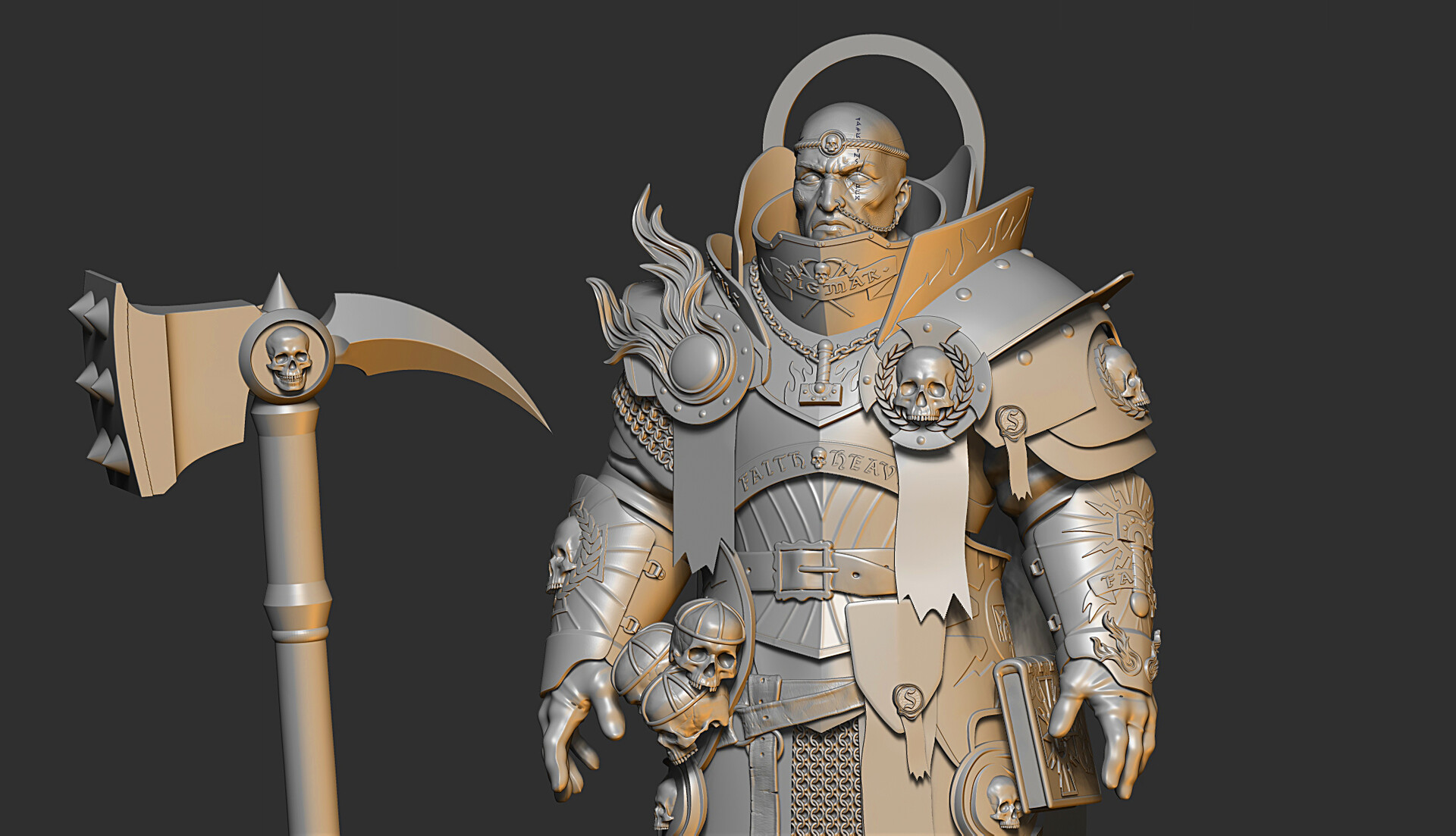This screenshot has height=836, width=1456.
Task: Click the weapon haft grip section
Action: 296,606
